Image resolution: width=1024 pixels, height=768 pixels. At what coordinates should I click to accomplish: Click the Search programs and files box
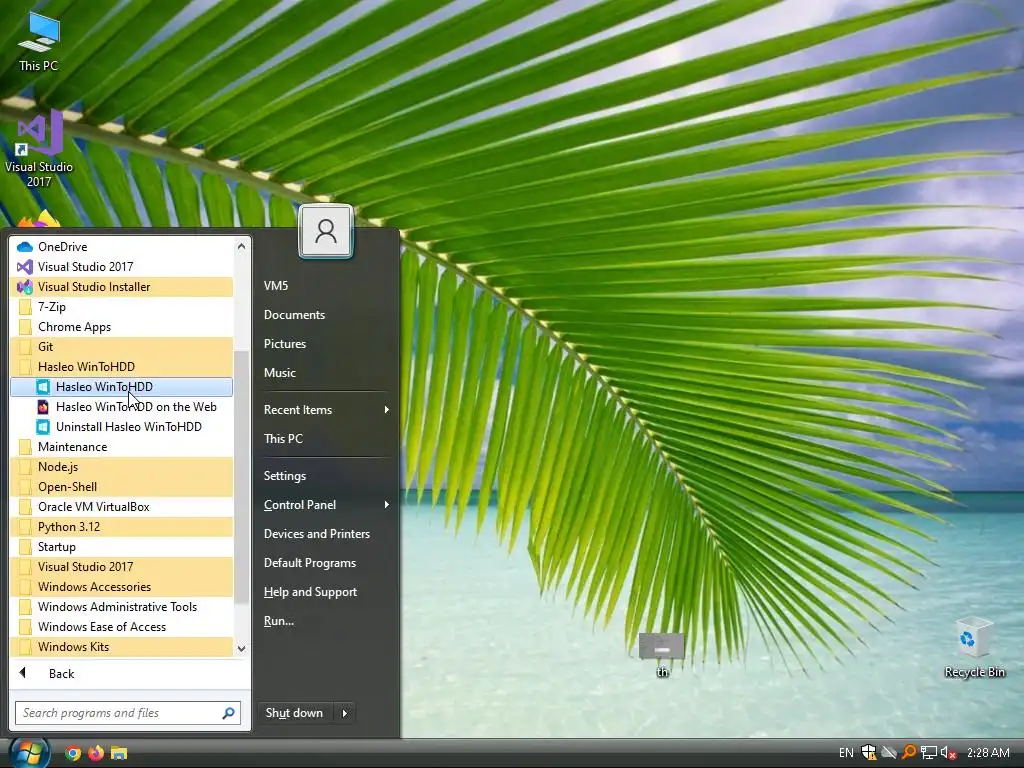pyautogui.click(x=128, y=713)
